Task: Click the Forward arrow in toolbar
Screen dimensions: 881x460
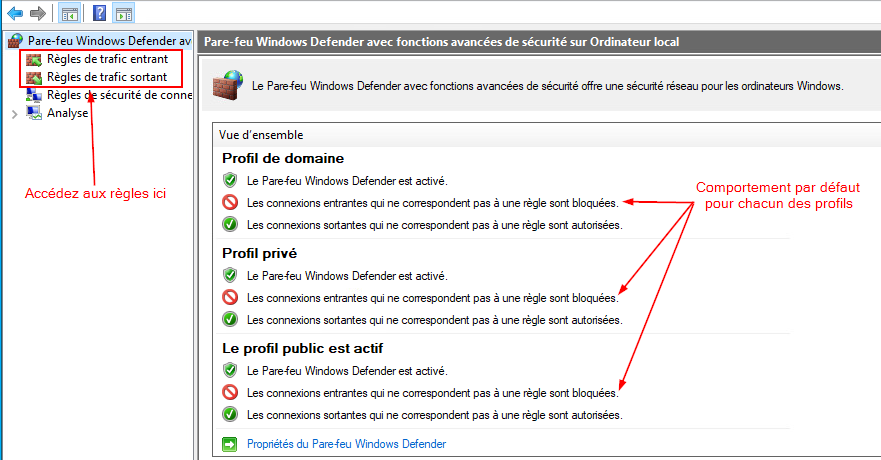Action: (38, 13)
